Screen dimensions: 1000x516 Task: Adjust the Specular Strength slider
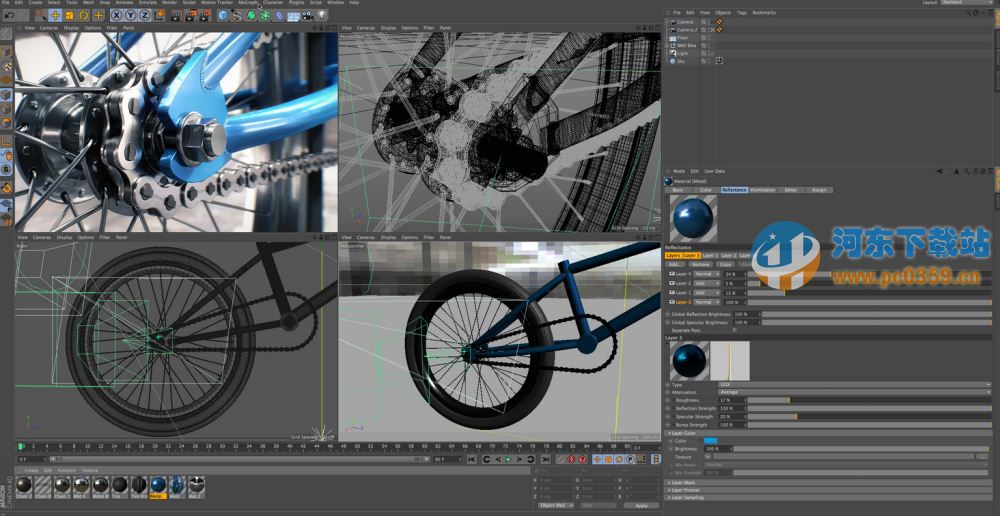click(x=869, y=416)
